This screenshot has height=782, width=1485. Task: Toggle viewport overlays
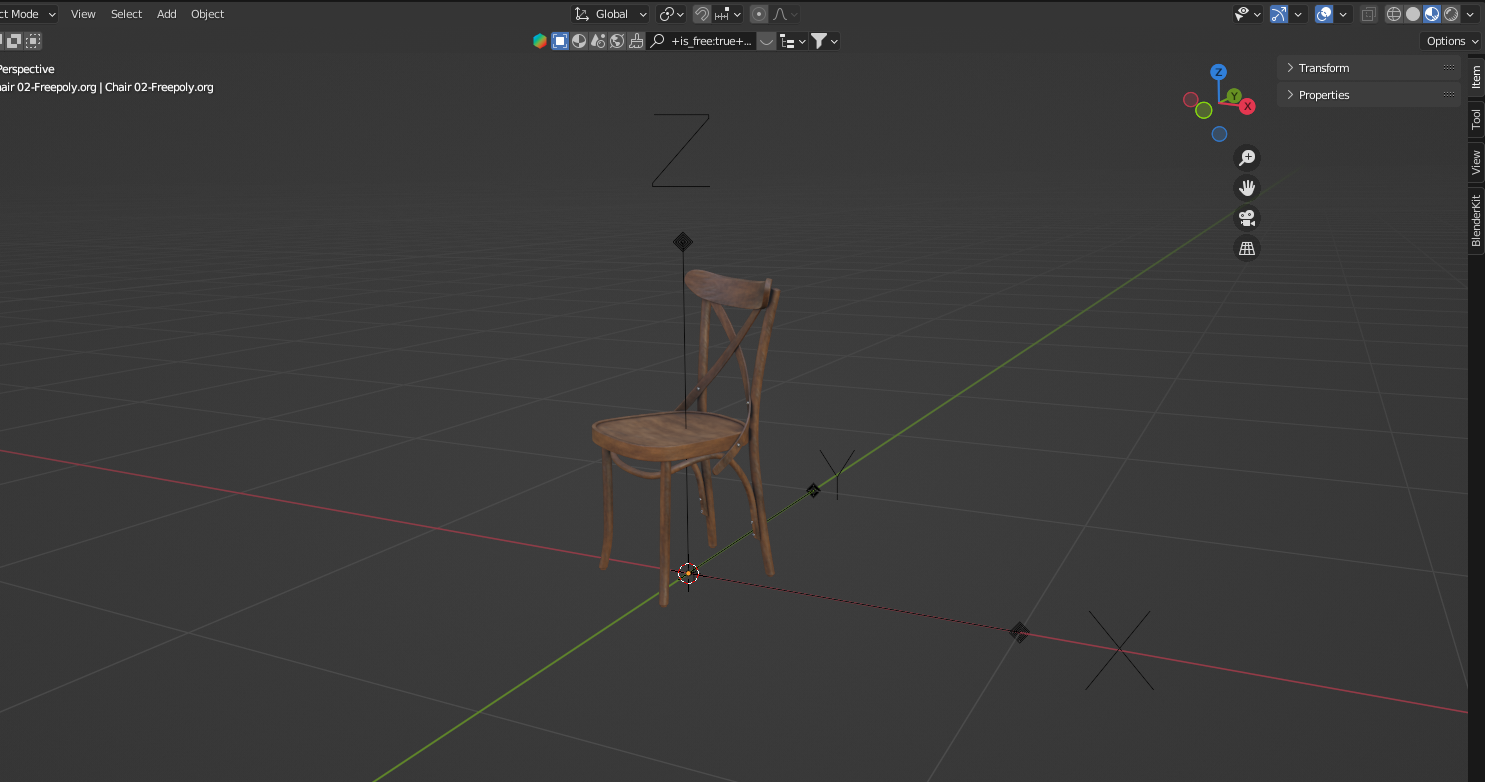[x=1324, y=14]
